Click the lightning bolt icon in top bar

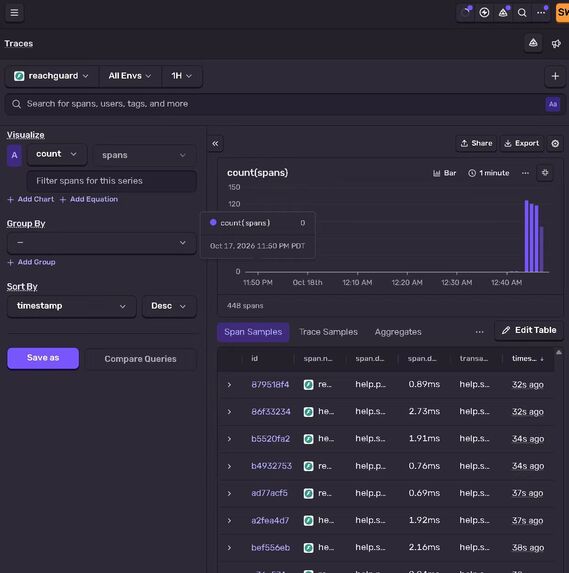pyautogui.click(x=484, y=13)
